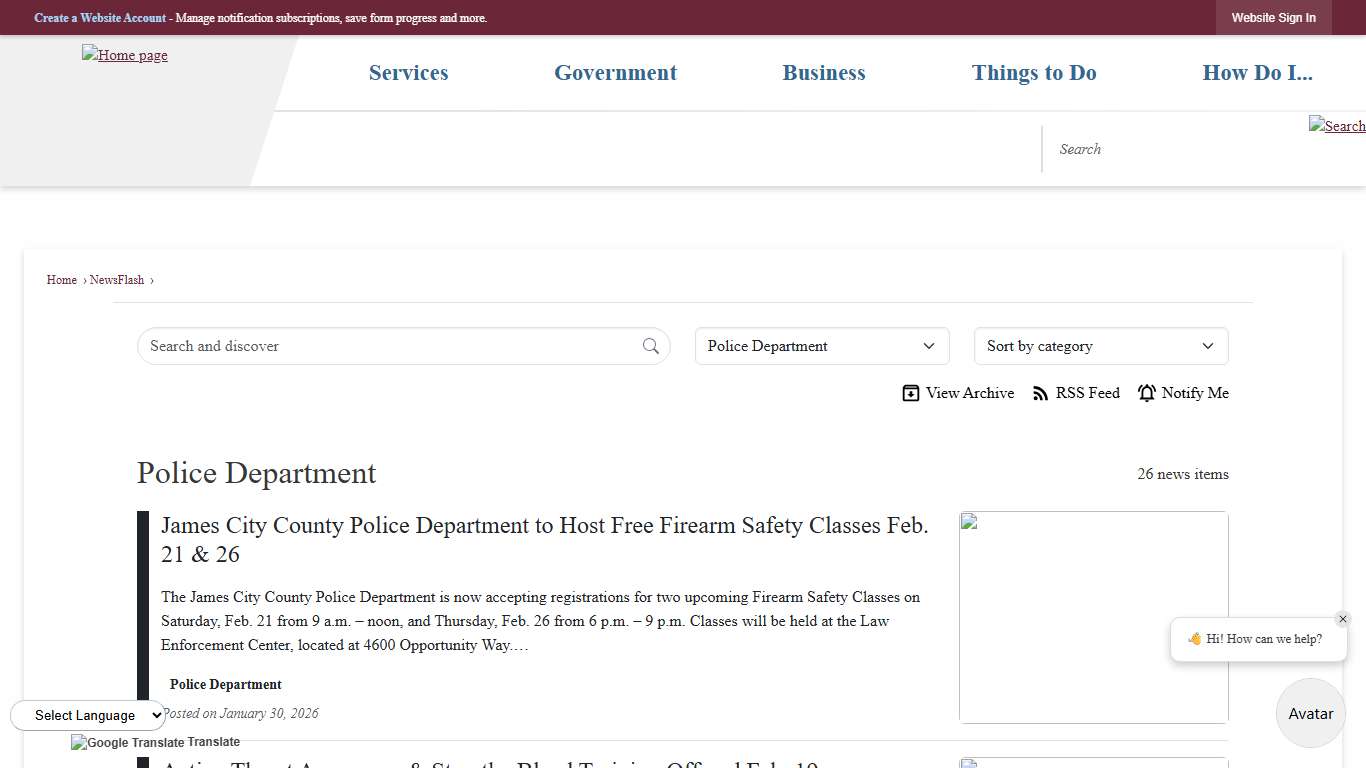Image resolution: width=1366 pixels, height=768 pixels.
Task: Expand the Sort by category dropdown
Action: coord(1100,346)
